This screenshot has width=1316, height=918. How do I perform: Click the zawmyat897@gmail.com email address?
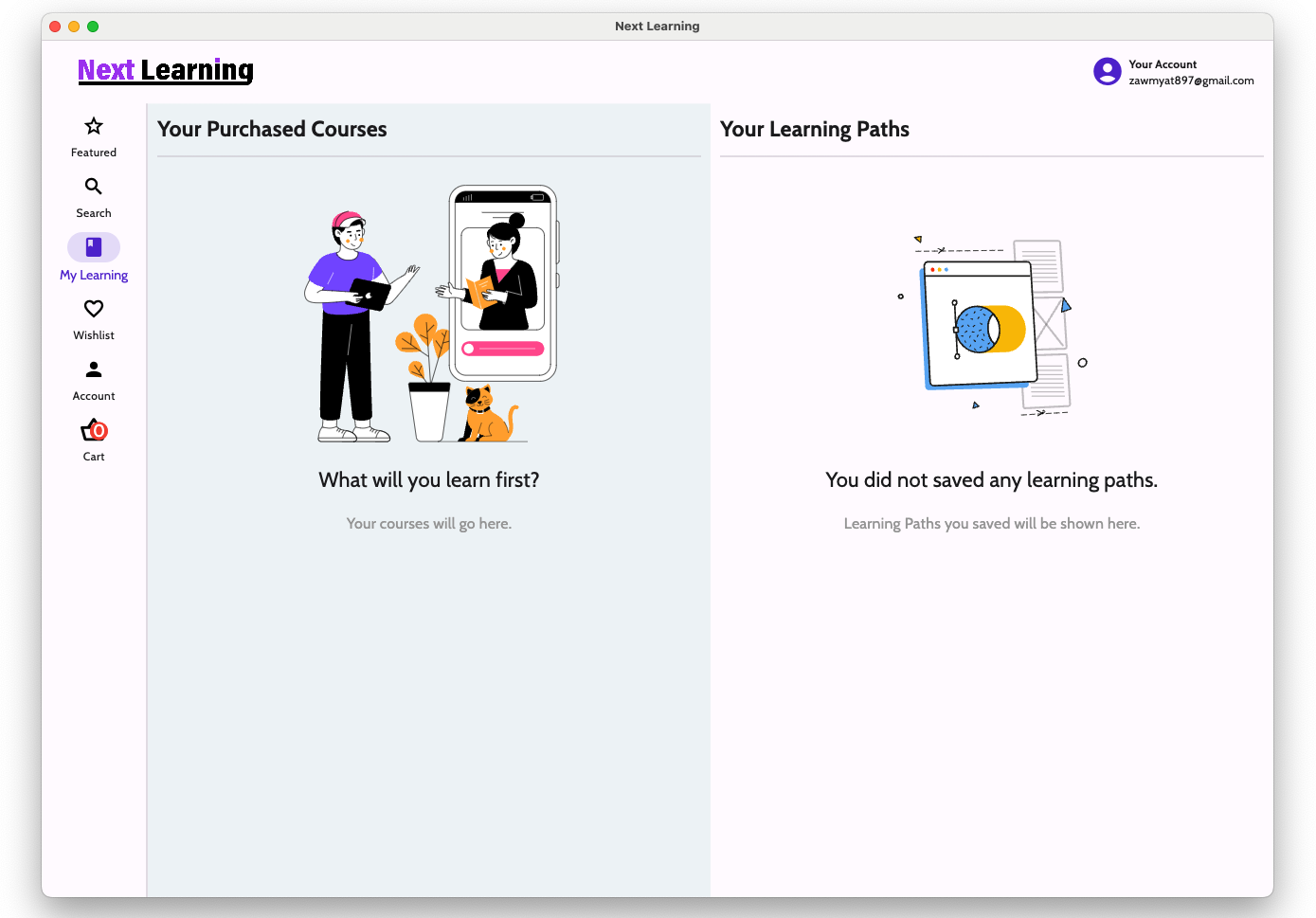click(1191, 81)
